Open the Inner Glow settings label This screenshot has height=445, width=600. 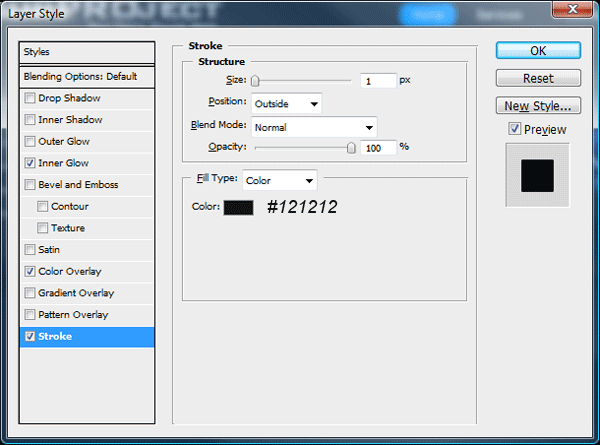(64, 163)
